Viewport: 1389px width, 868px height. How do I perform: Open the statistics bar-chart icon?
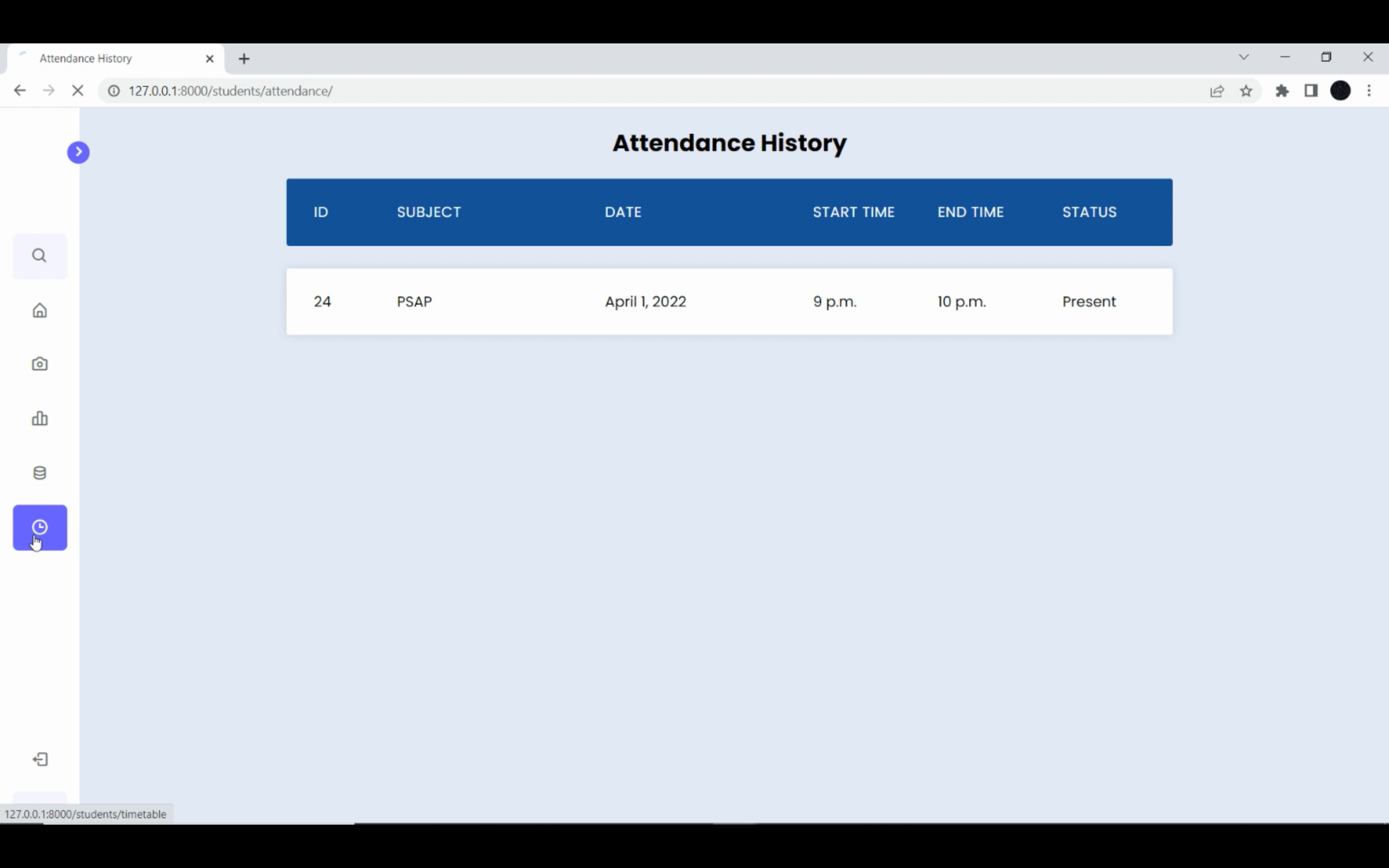39,418
